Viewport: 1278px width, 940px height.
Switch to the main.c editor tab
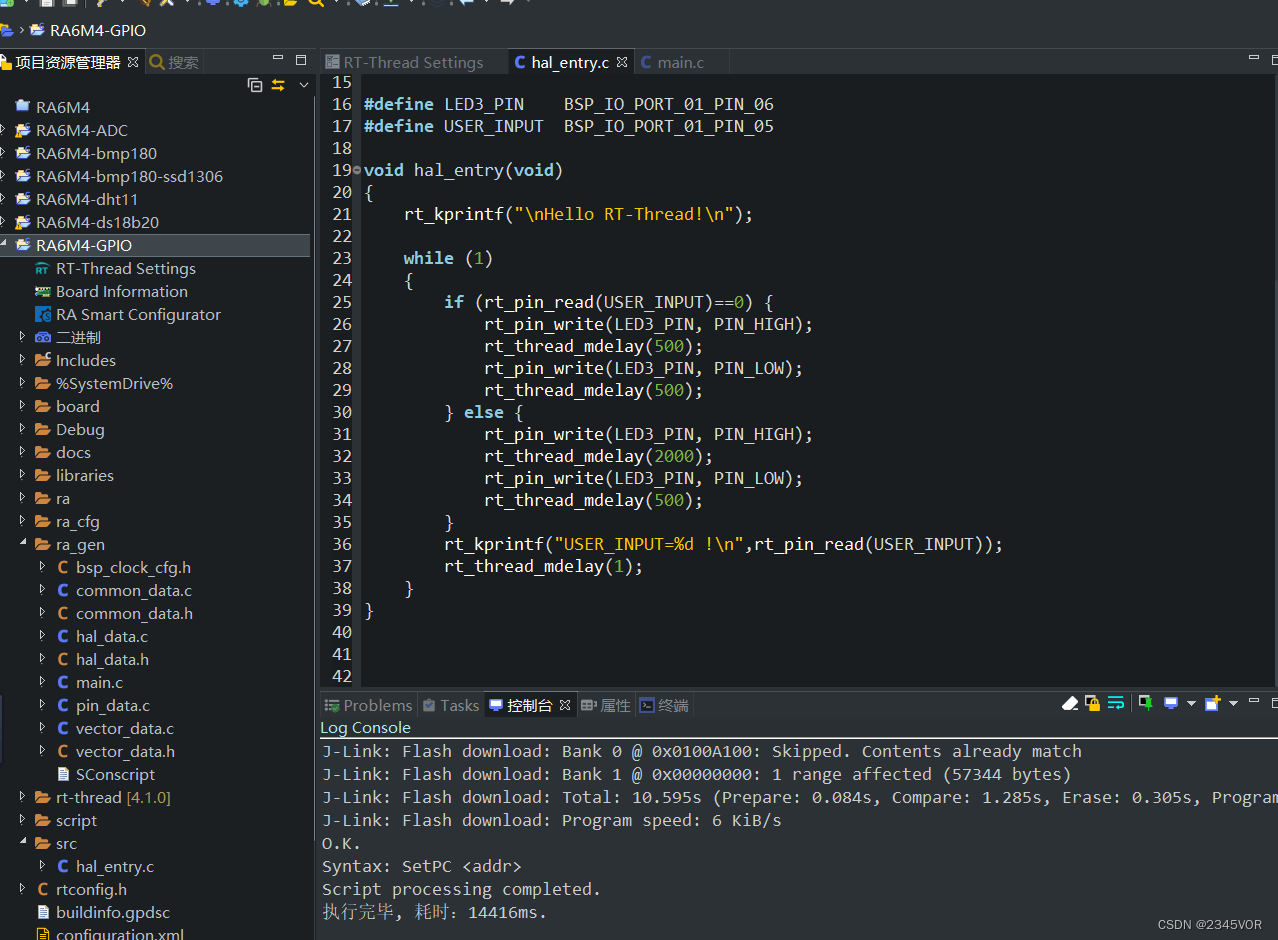[x=680, y=62]
